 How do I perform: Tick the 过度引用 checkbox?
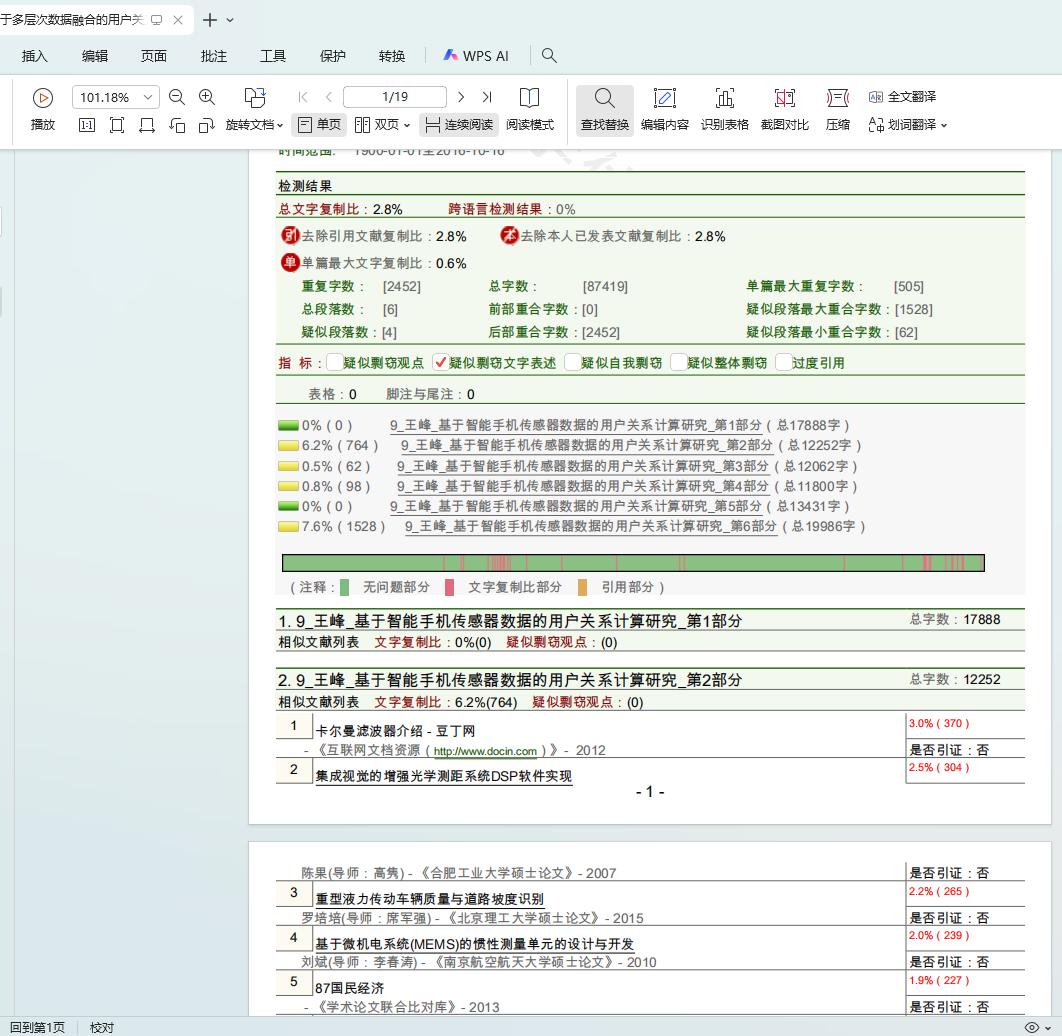coord(783,362)
